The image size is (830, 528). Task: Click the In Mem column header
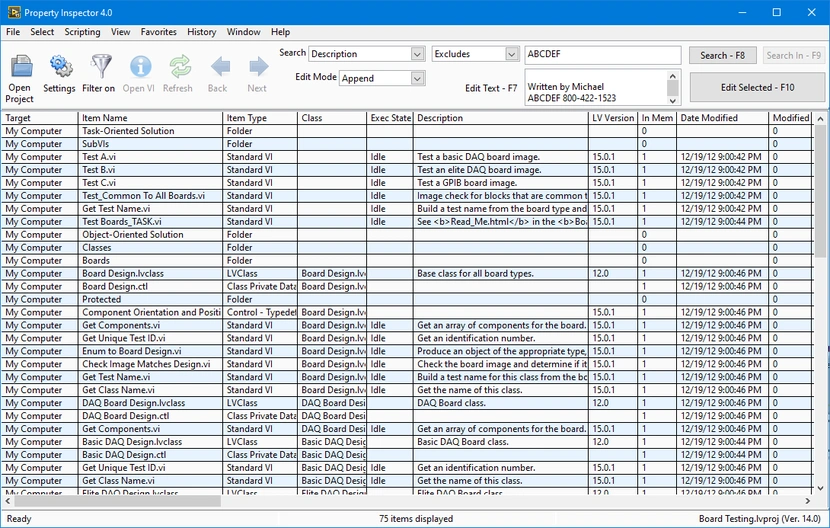pyautogui.click(x=657, y=118)
